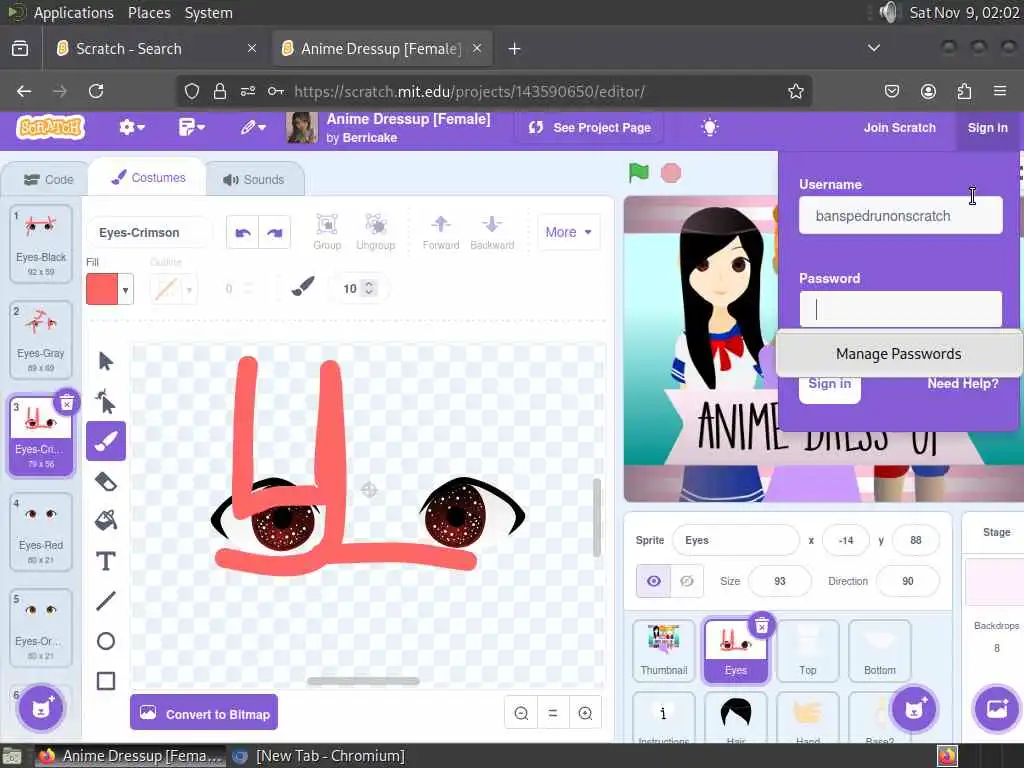The height and width of the screenshot is (768, 1024).
Task: Select the Reshape tool
Action: click(x=105, y=401)
